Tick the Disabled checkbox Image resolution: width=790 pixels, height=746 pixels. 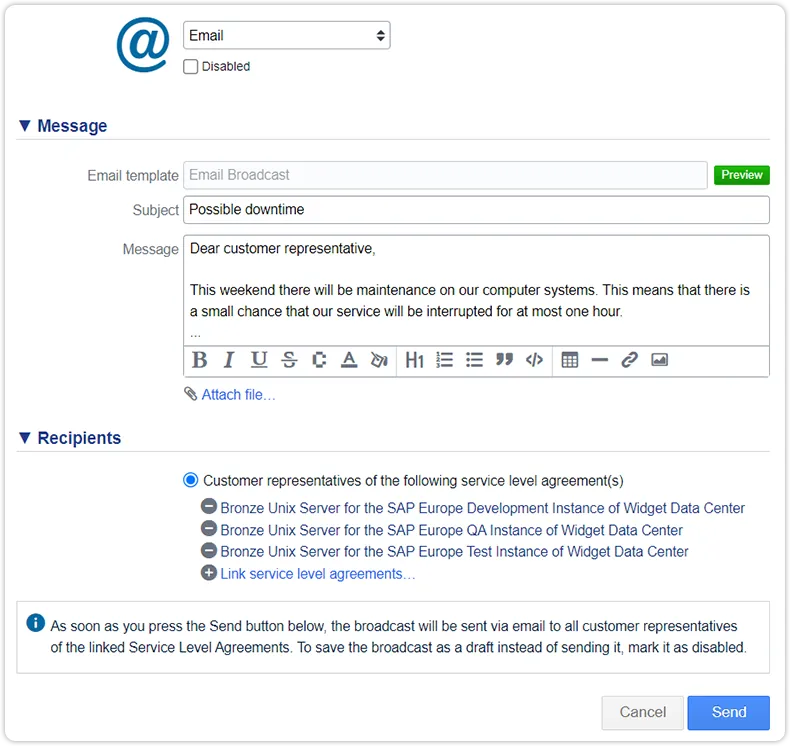pos(190,66)
